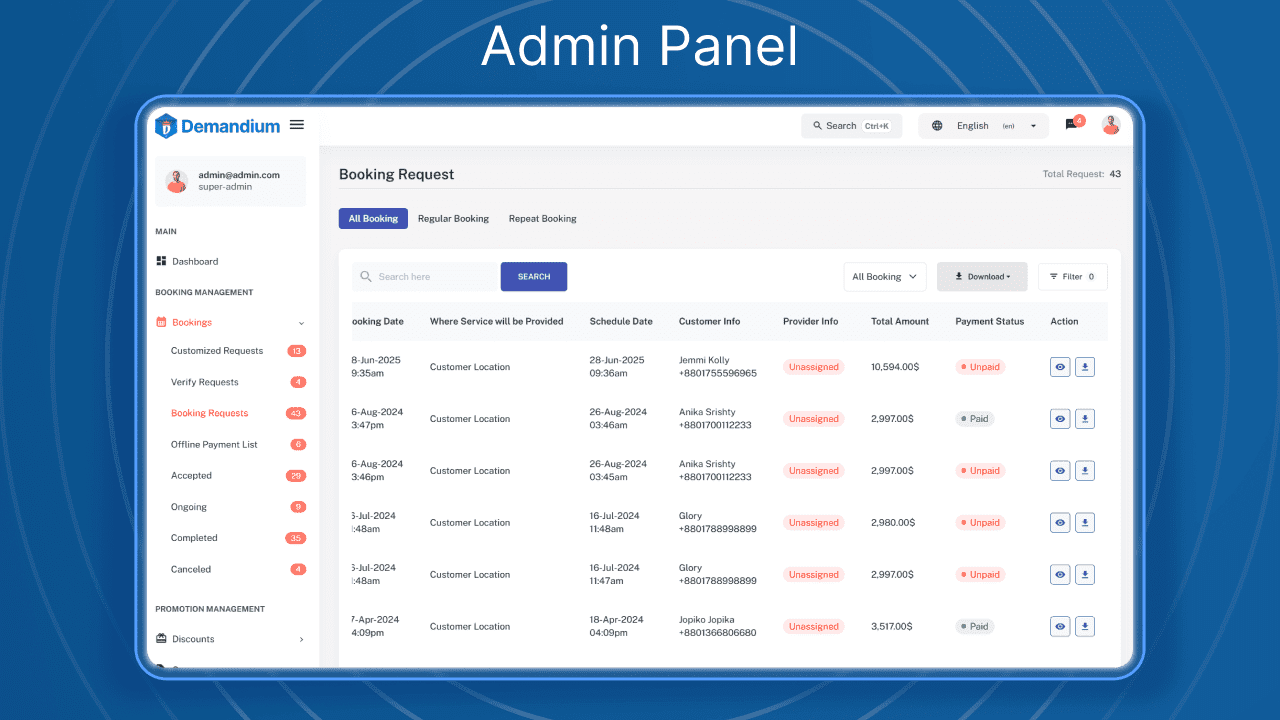This screenshot has width=1280, height=720.
Task: Open the Regular Booking tab
Action: pos(453,218)
